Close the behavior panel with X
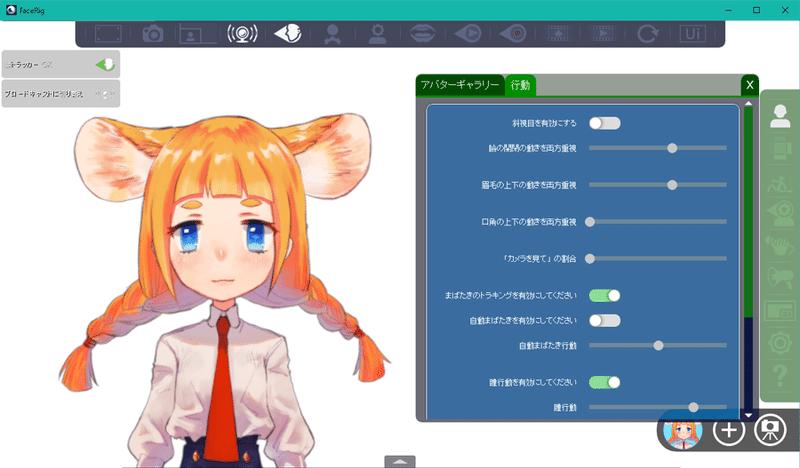The image size is (800, 468). click(749, 85)
